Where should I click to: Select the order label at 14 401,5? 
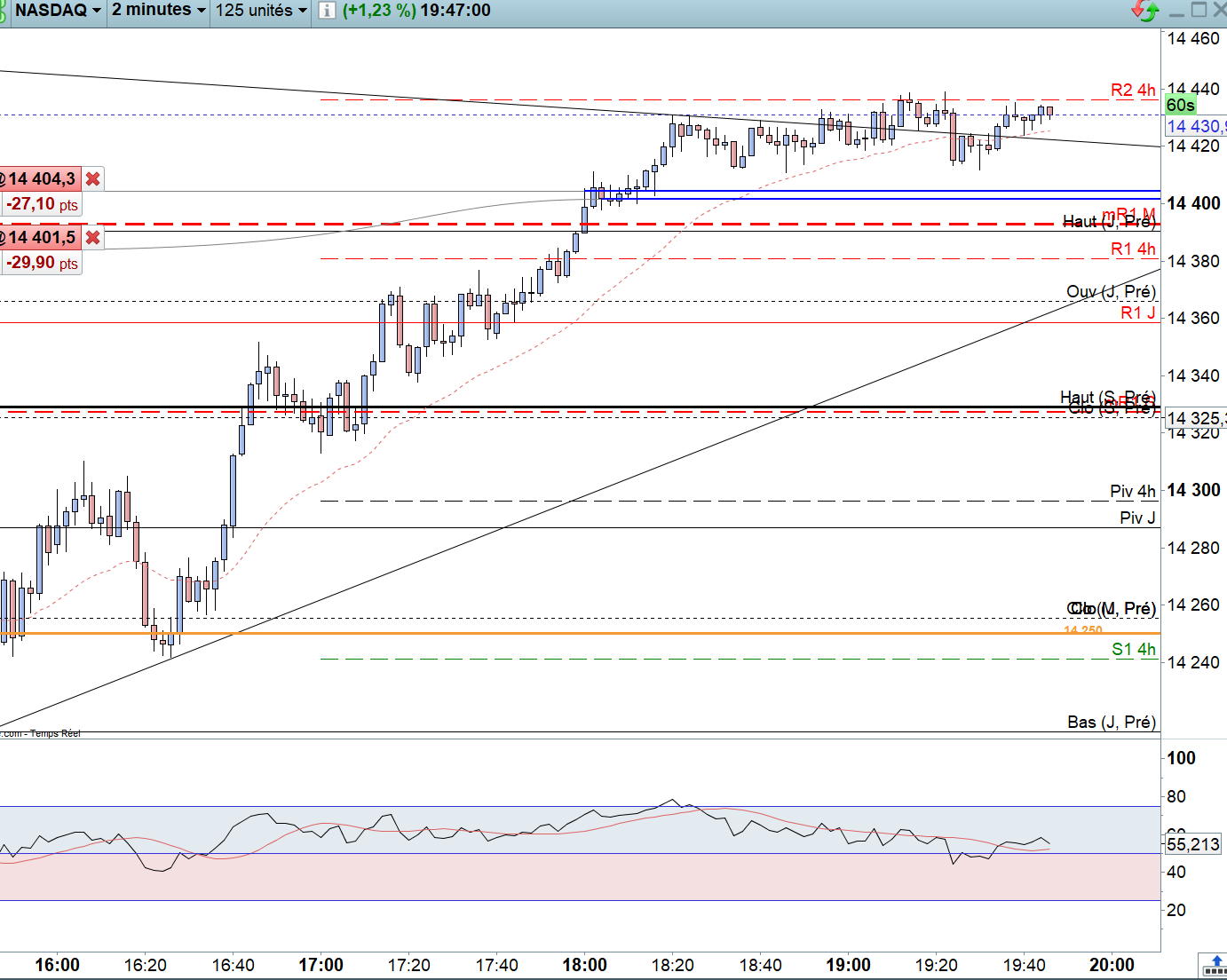point(41,238)
